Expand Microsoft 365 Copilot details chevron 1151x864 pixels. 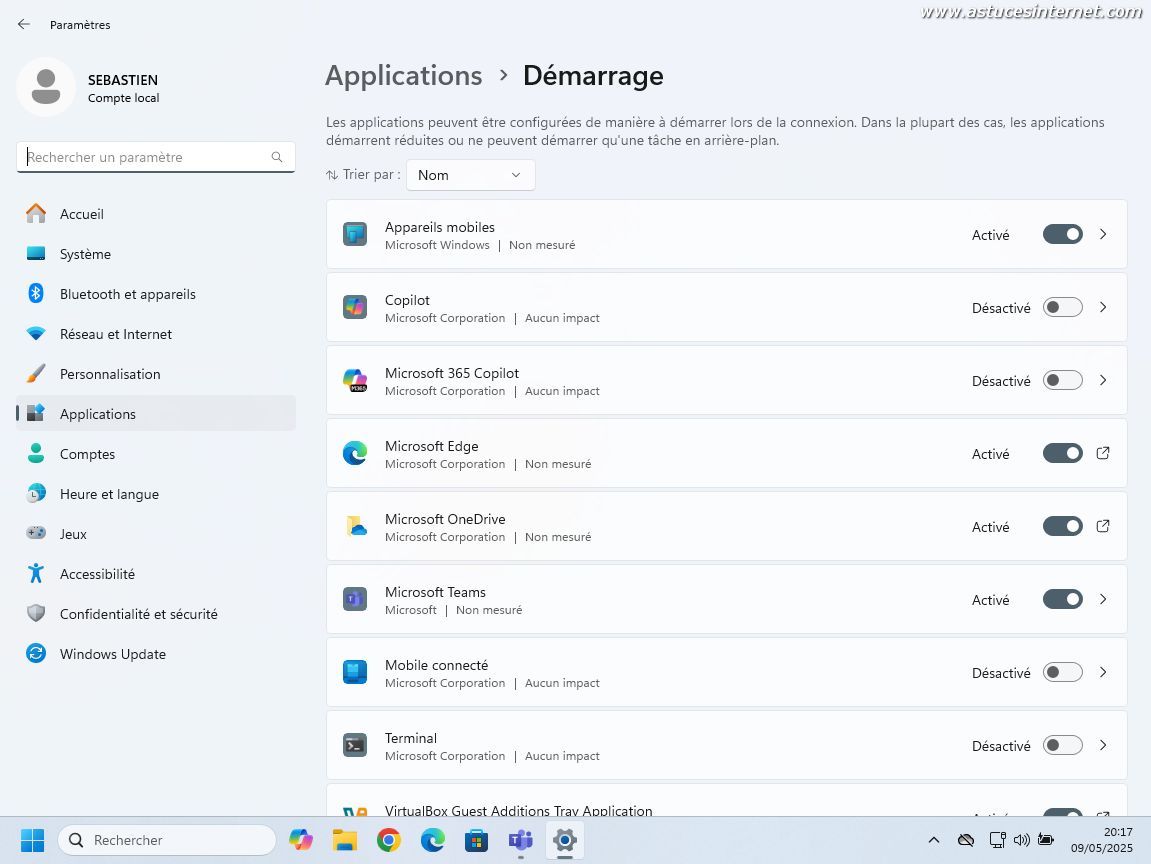(1103, 380)
